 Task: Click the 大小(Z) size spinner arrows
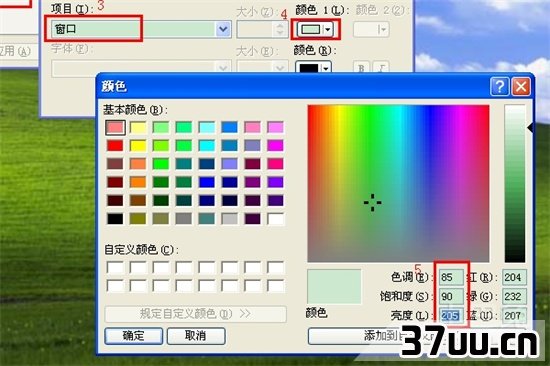point(280,29)
